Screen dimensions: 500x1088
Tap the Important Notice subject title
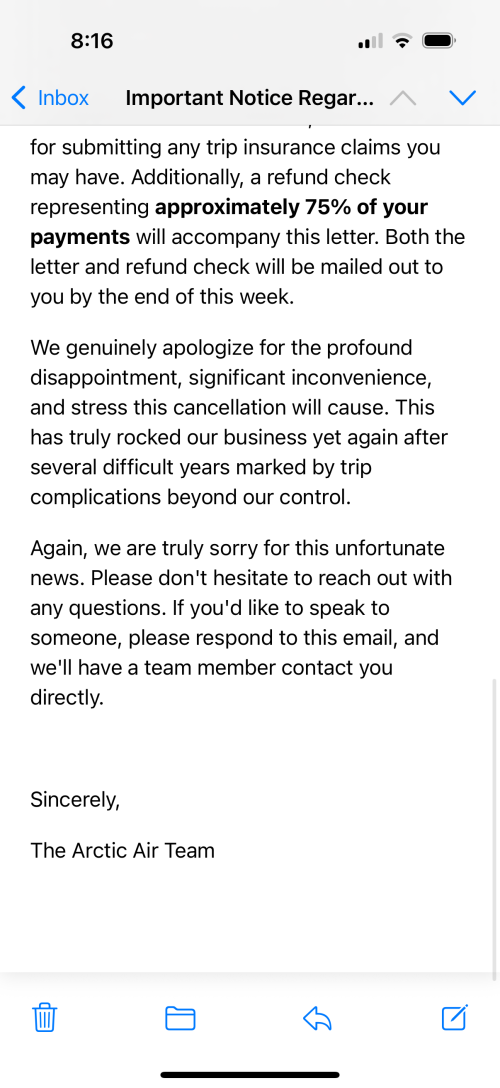[250, 99]
